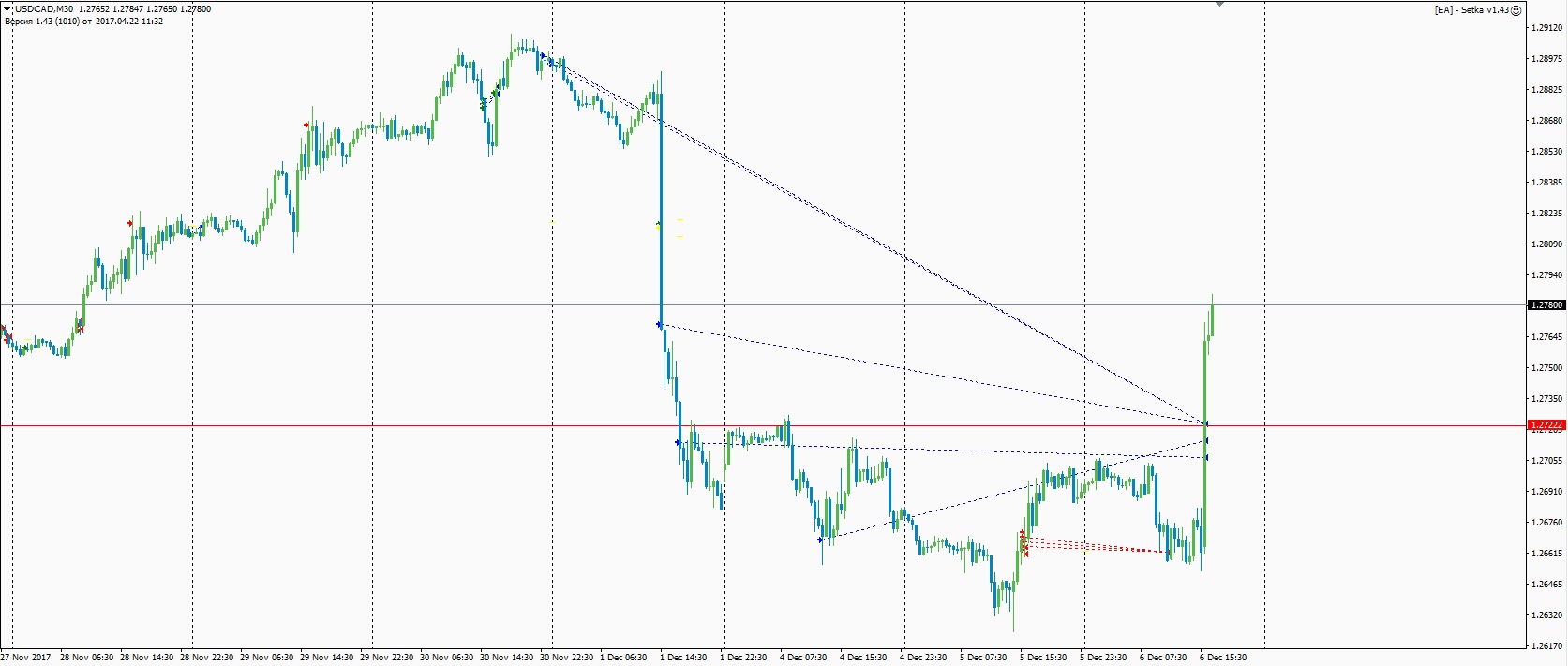Screen dimensions: 1568x666
Task: Click the 1.28235 price axis label
Action: click(x=1546, y=214)
